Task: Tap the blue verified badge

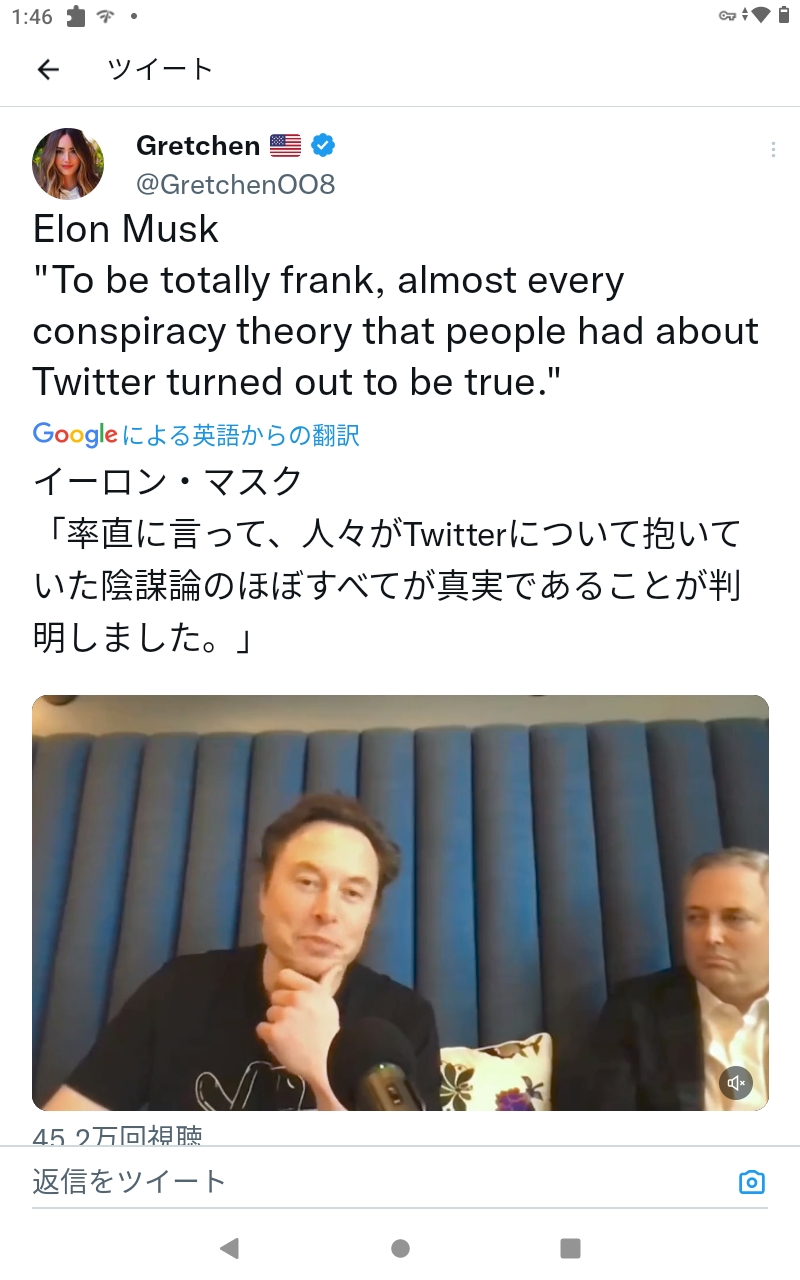Action: coord(323,146)
